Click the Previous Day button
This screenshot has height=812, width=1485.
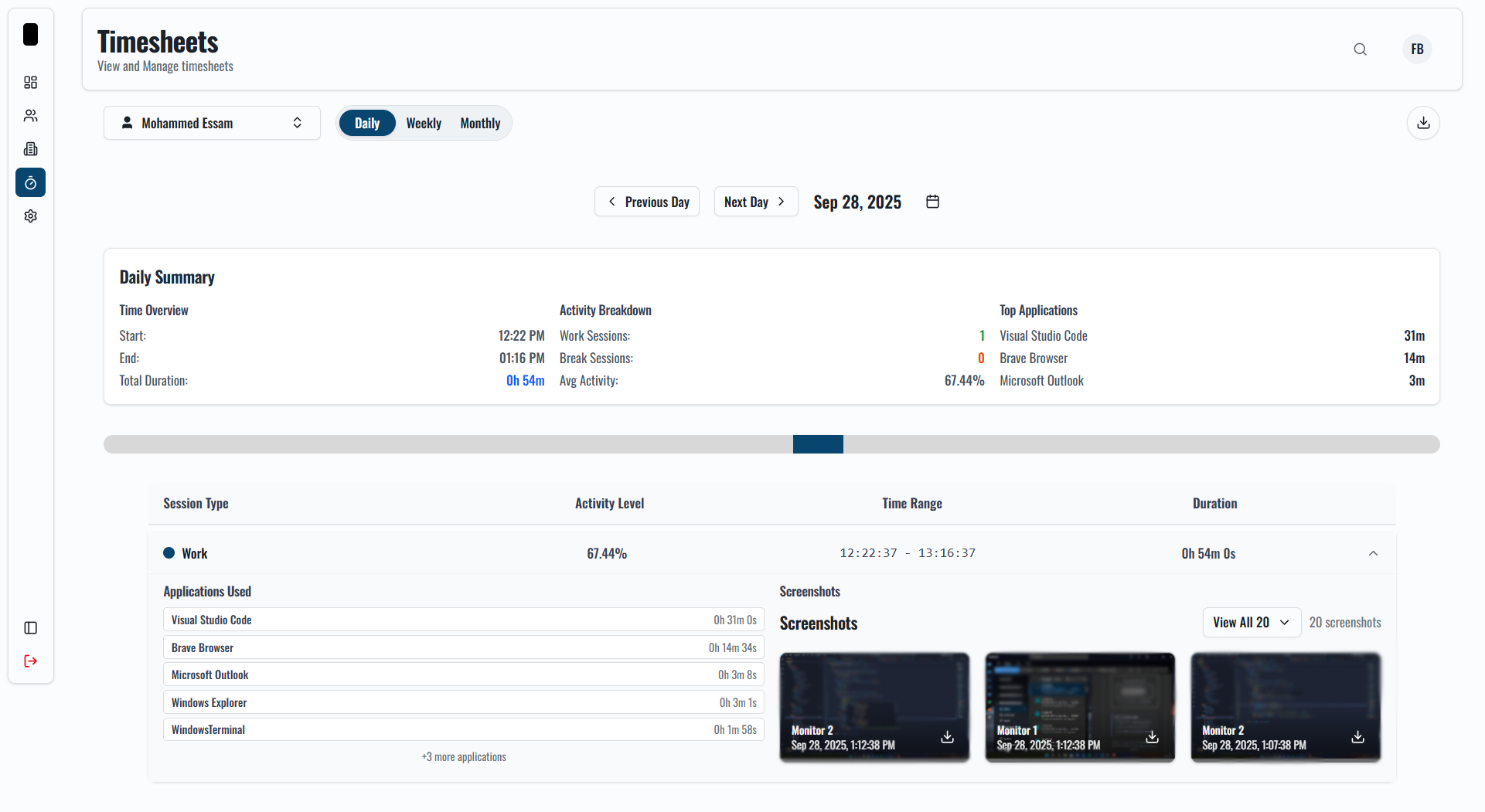[x=647, y=201]
